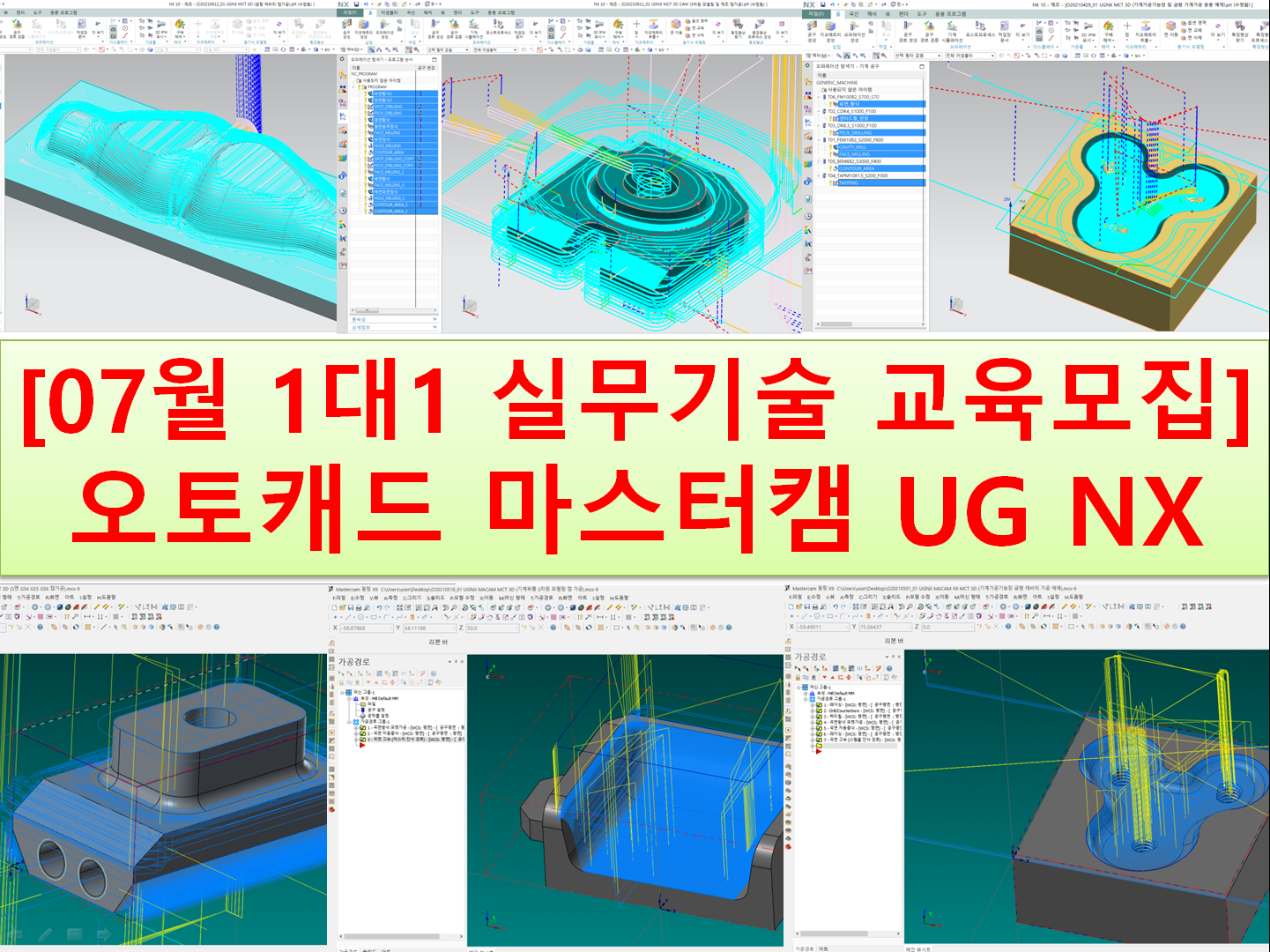Select 공구 설정 in bottom-center Mastercam tree

click(376, 710)
